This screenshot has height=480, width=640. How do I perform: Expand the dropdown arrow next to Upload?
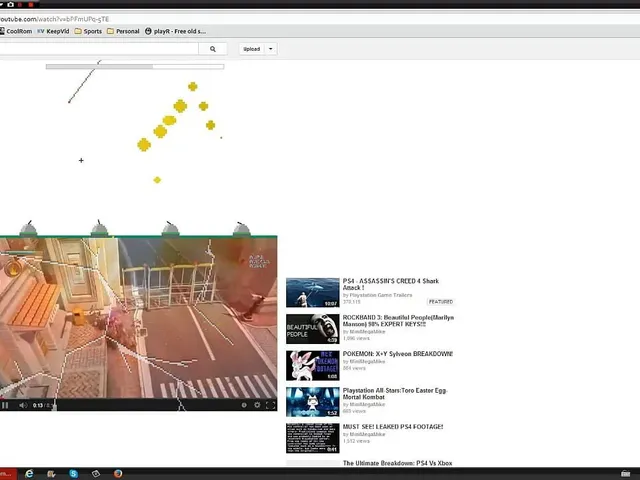point(271,49)
